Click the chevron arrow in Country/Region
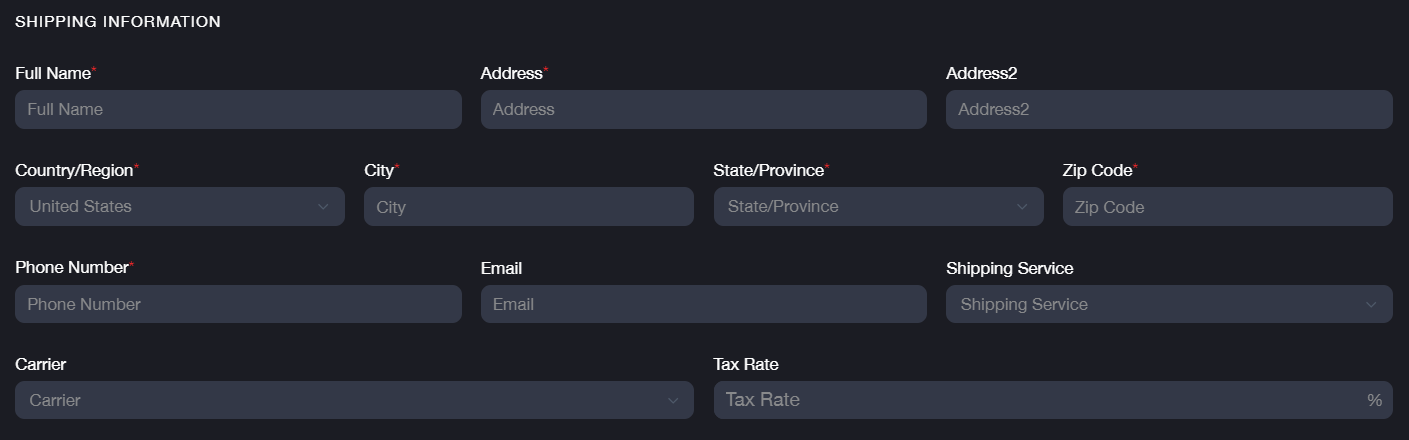The height and width of the screenshot is (440, 1409). coord(323,207)
